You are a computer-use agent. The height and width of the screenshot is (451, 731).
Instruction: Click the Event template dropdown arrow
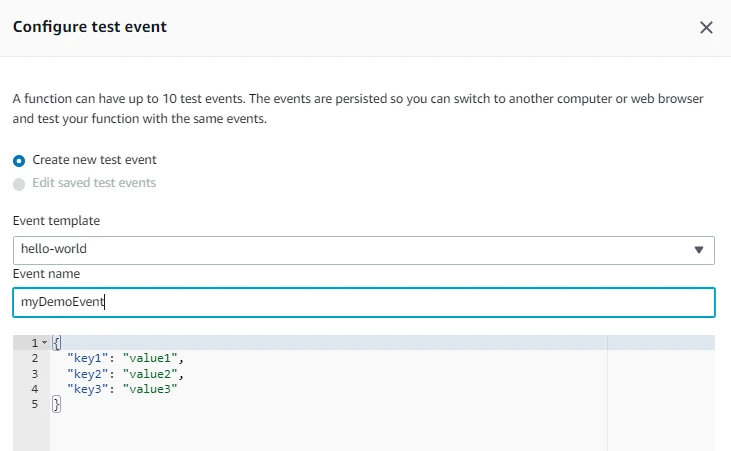(698, 250)
